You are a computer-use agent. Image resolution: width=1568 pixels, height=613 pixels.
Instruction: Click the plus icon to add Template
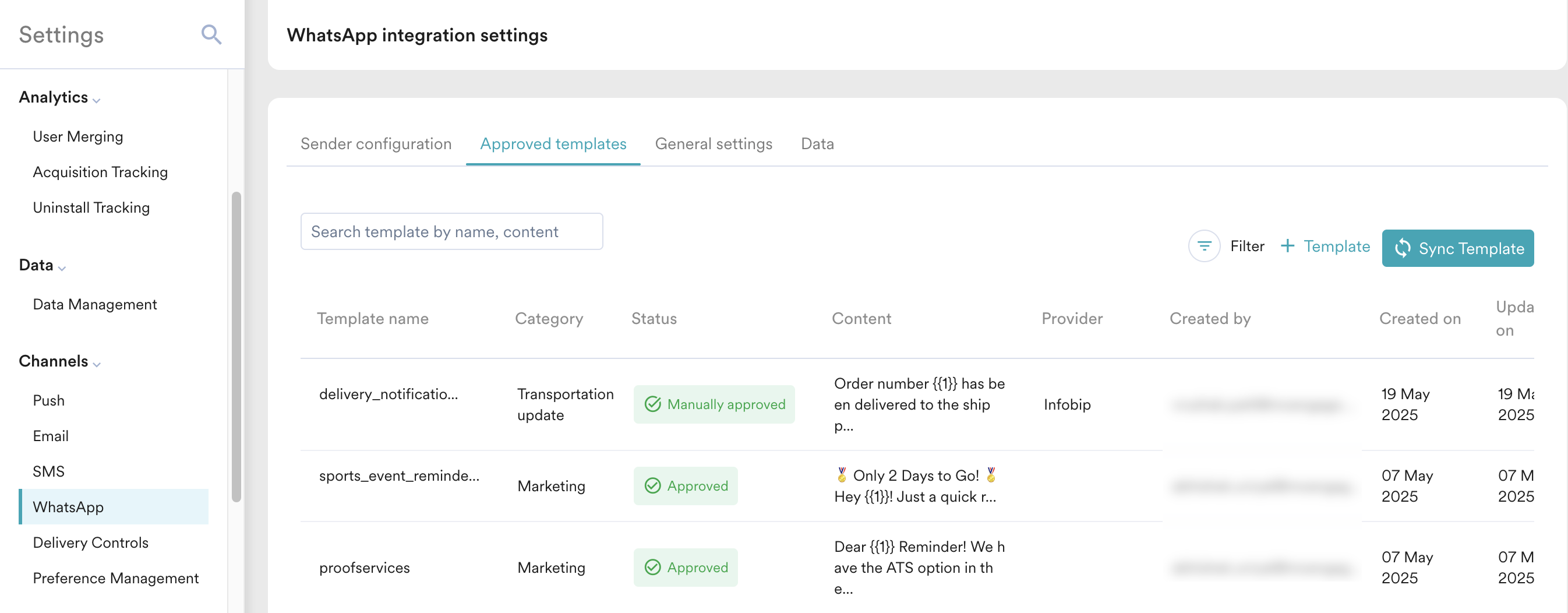click(x=1287, y=246)
